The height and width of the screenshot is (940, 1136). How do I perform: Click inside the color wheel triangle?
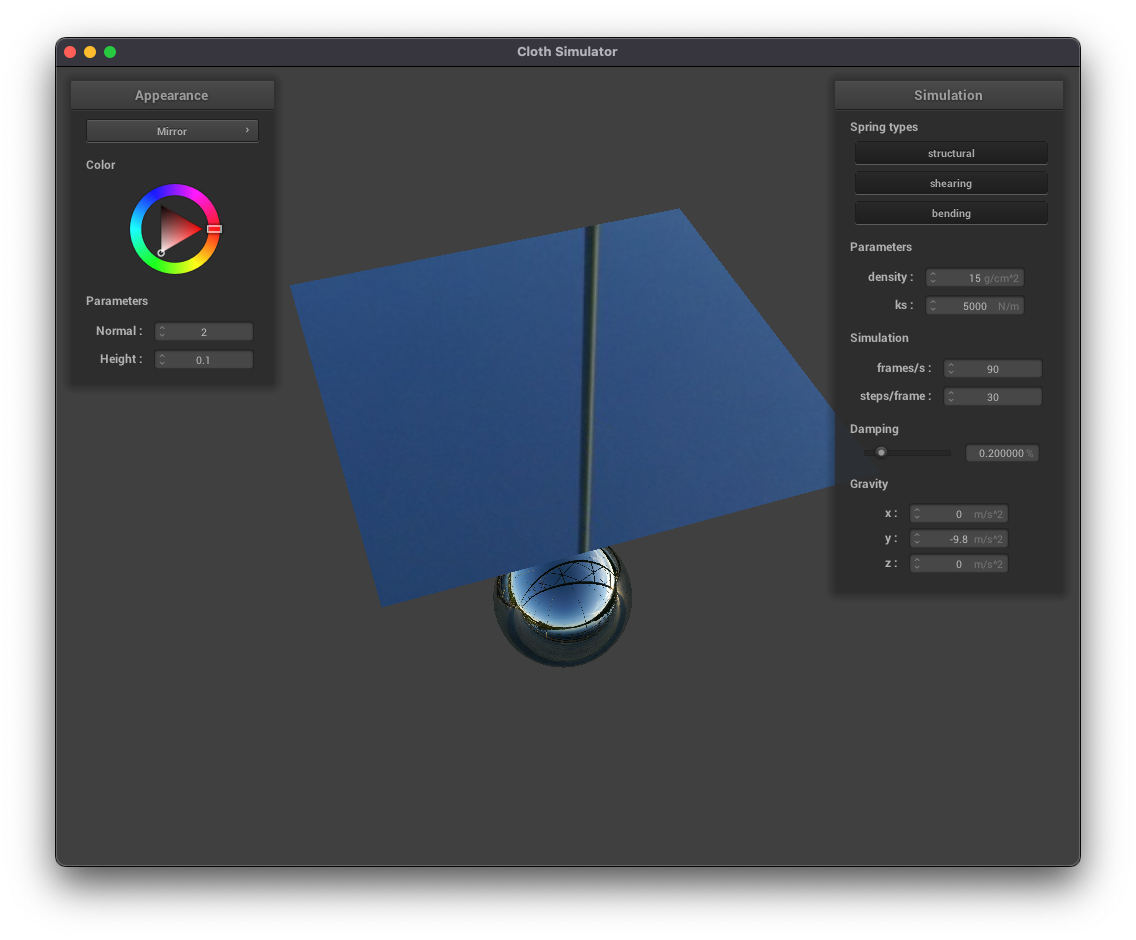[176, 229]
